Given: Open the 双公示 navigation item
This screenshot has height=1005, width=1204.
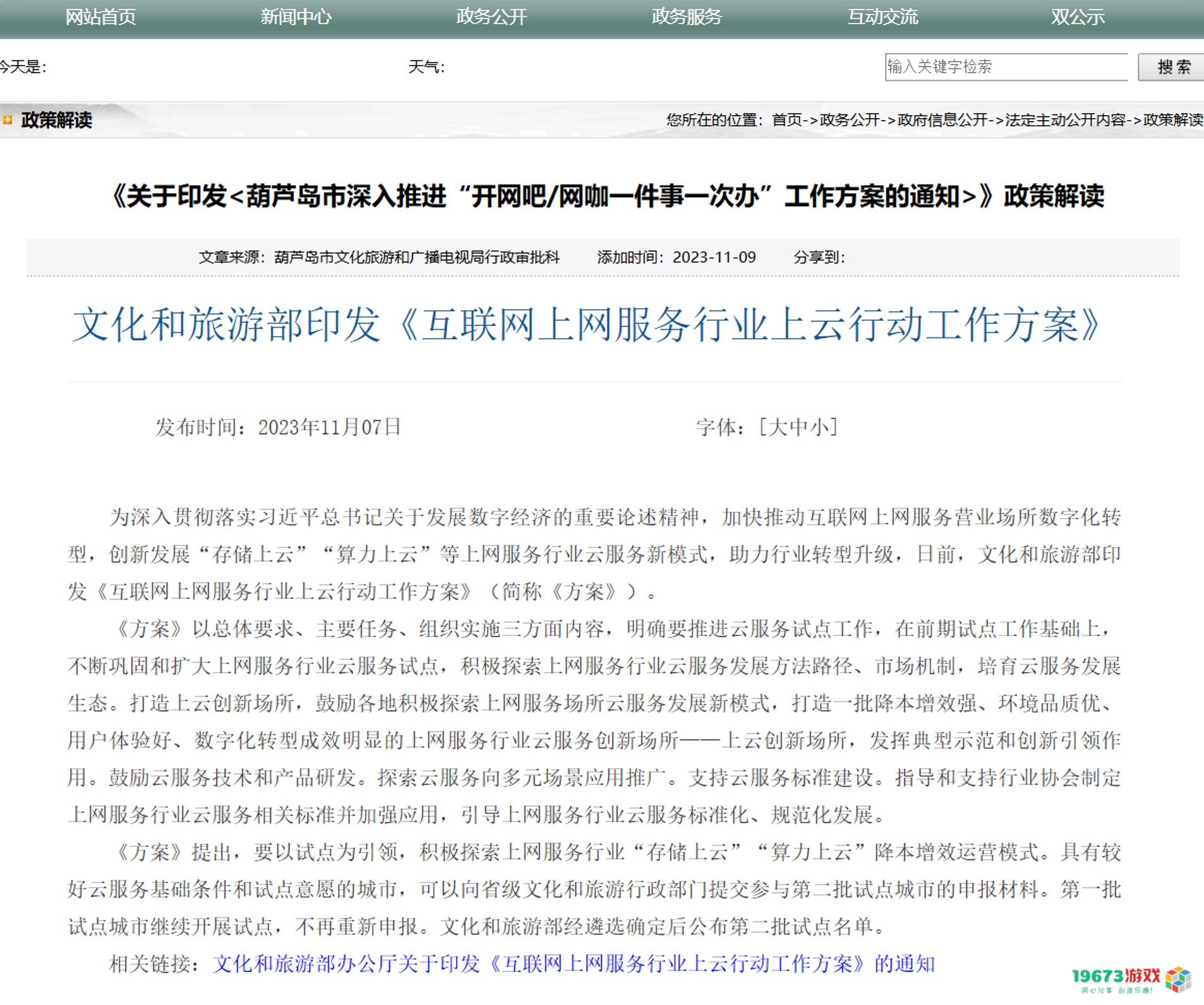Looking at the screenshot, I should (x=1078, y=16).
